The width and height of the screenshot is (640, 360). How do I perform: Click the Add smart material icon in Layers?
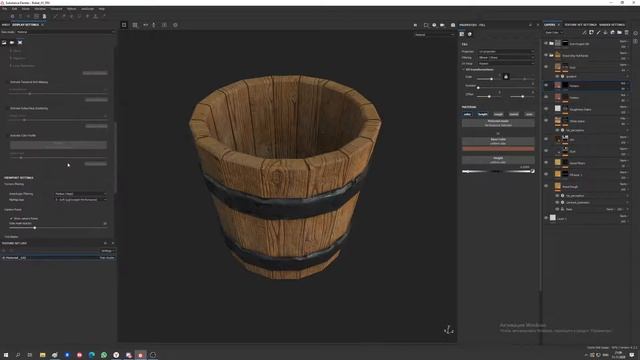[x=613, y=33]
